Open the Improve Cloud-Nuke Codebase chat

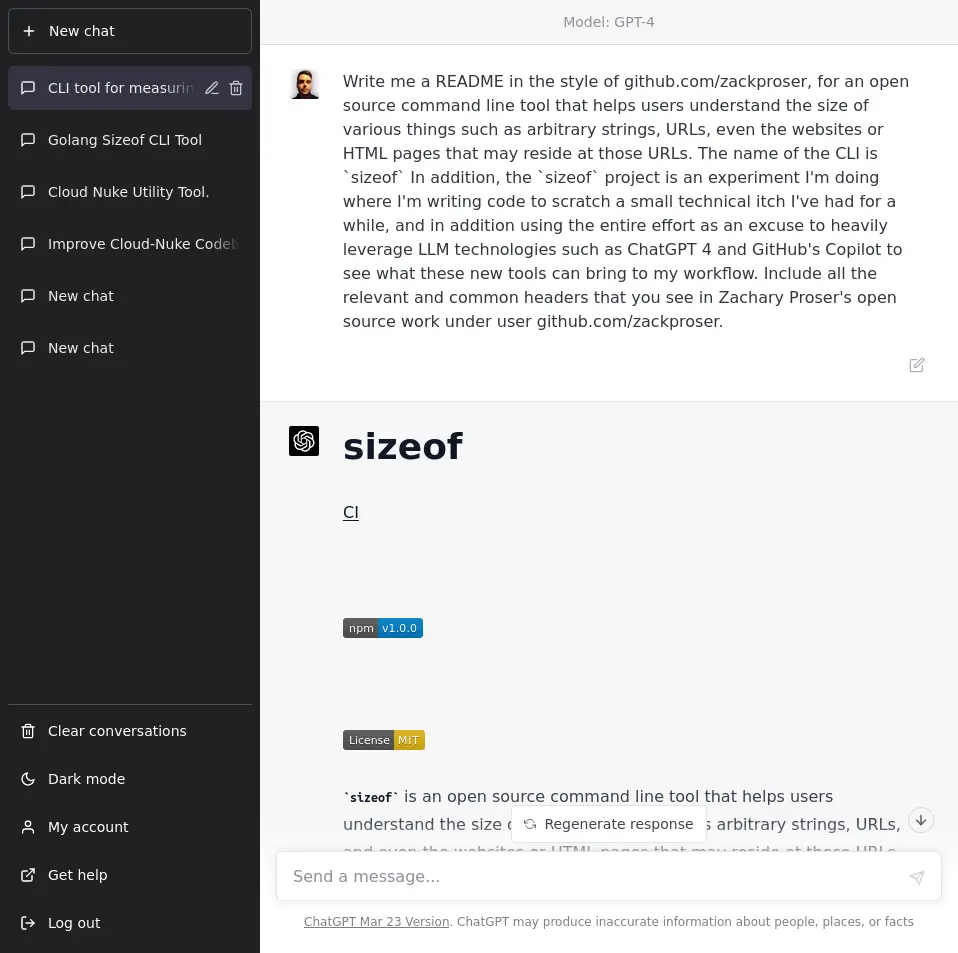pyautogui.click(x=140, y=244)
